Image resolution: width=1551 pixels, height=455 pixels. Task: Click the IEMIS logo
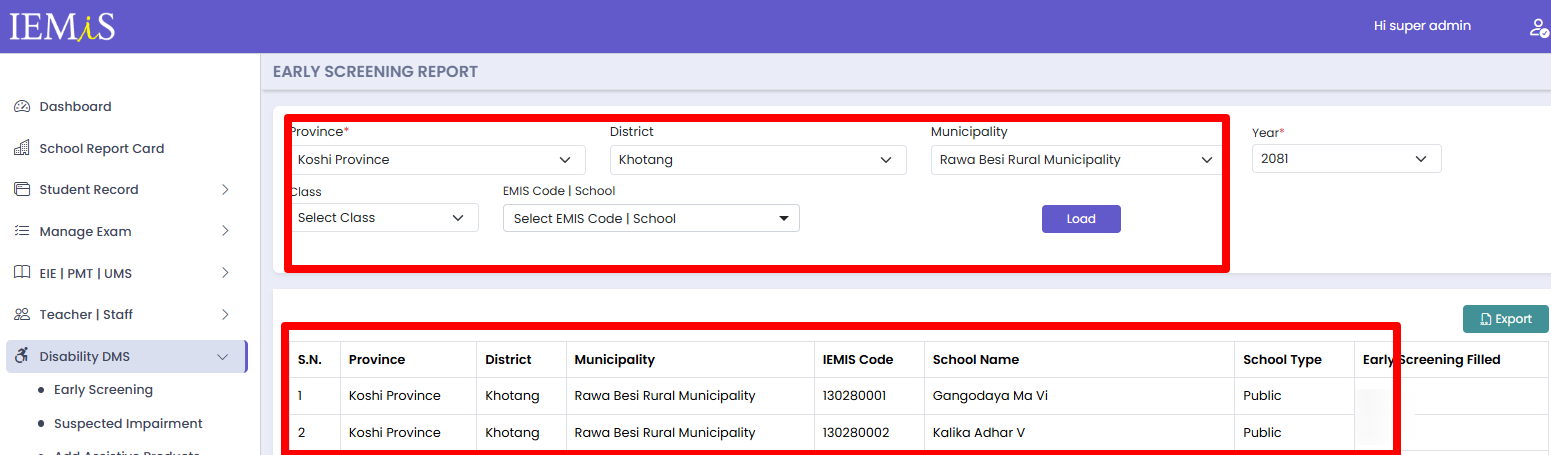(62, 27)
